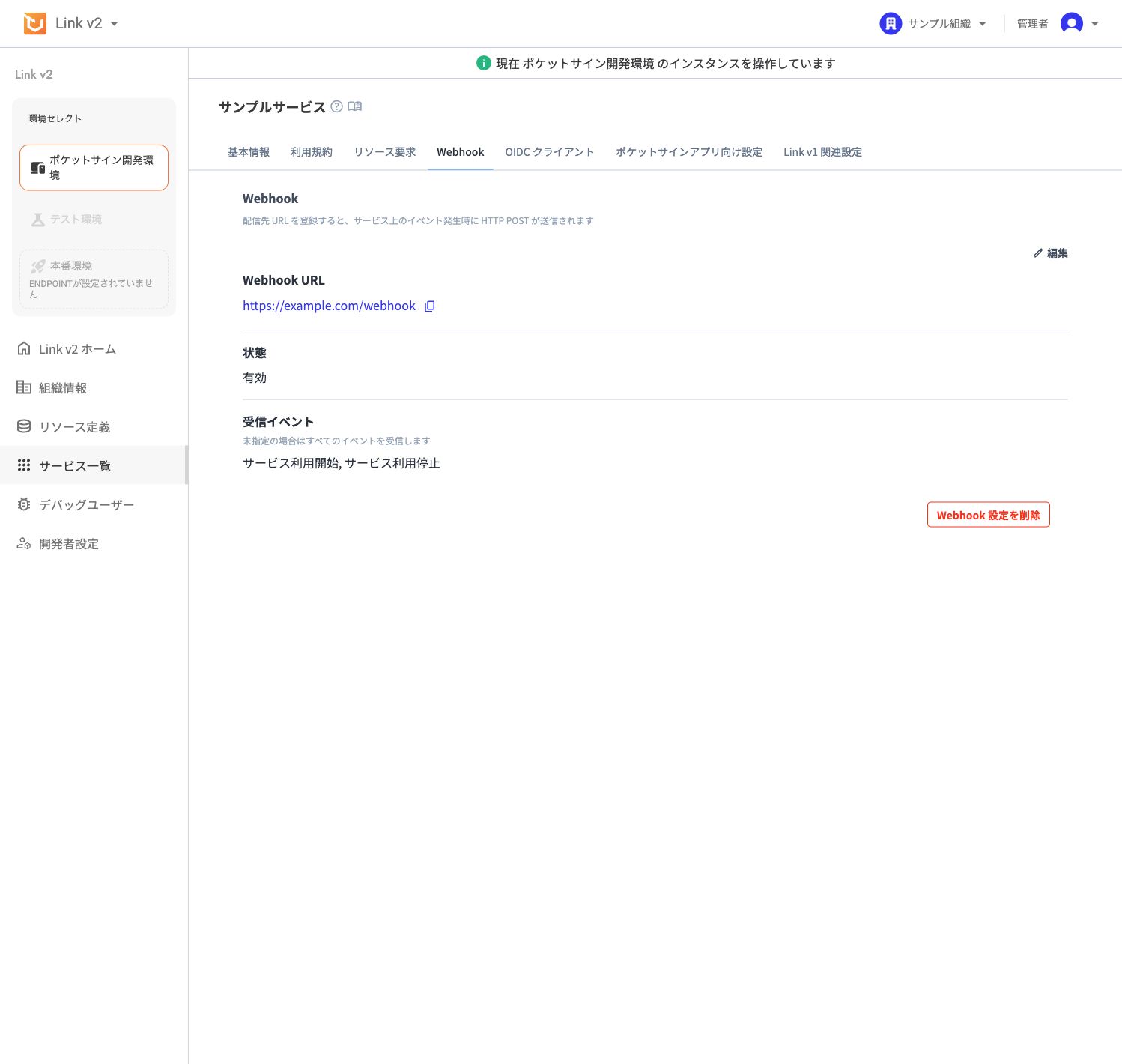Click the green info icon in banner
Viewport: 1122px width, 1064px height.
[484, 63]
